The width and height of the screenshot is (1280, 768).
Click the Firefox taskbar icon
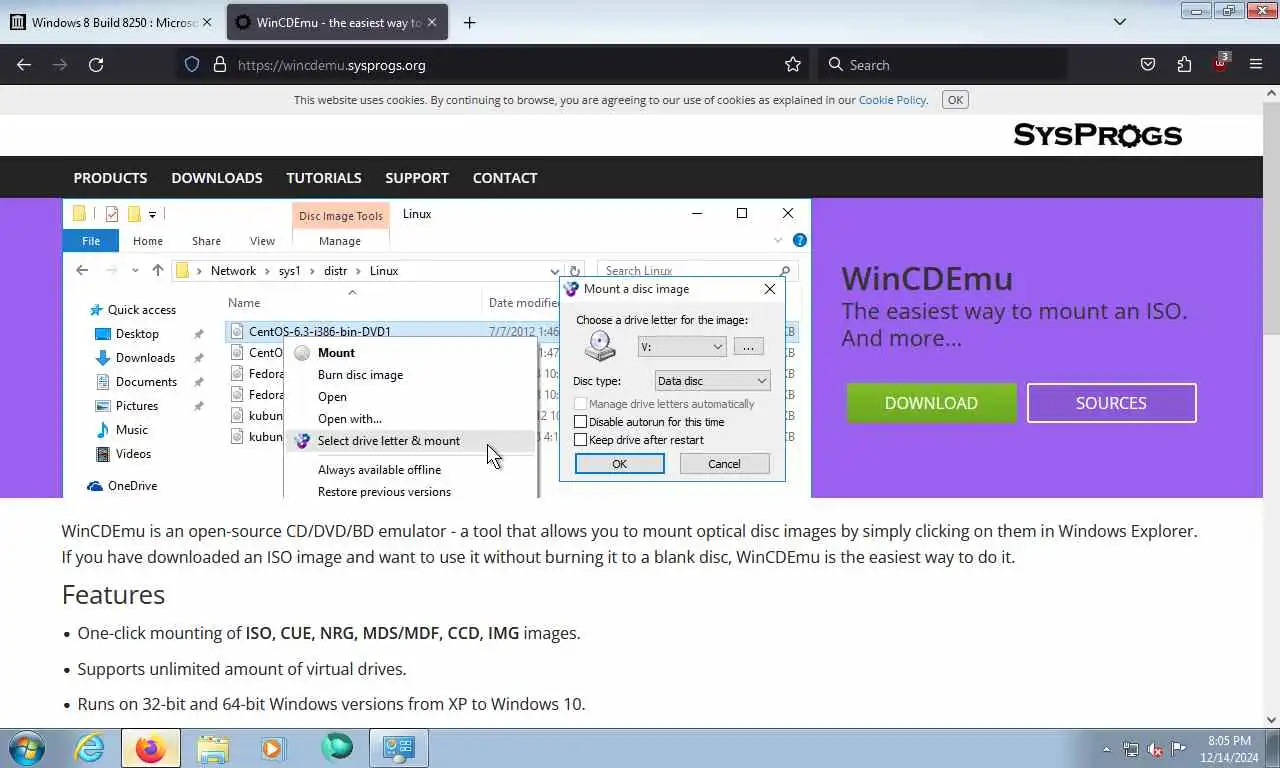pyautogui.click(x=151, y=748)
